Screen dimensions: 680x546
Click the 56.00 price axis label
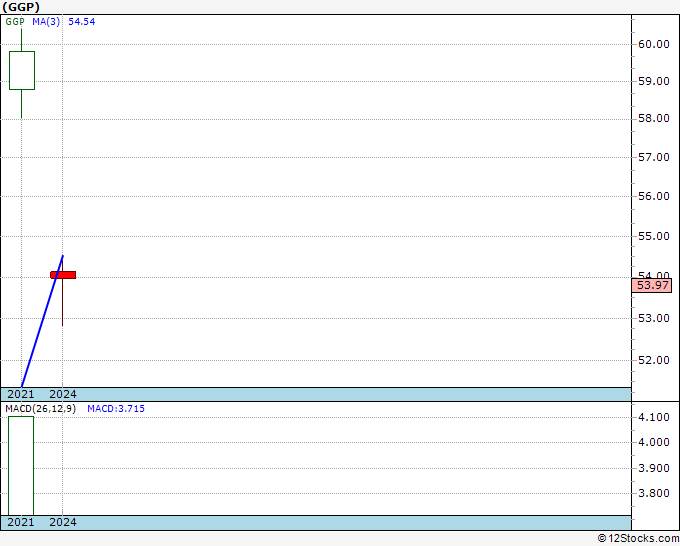(654, 196)
